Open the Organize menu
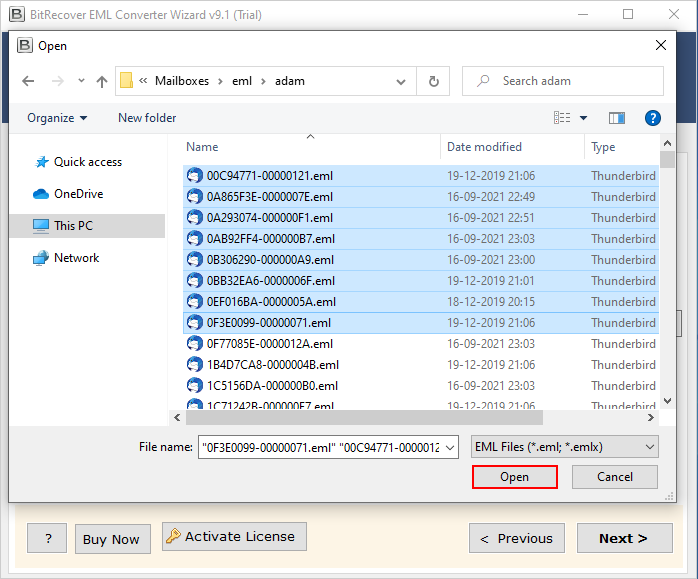Image resolution: width=698 pixels, height=579 pixels. tap(57, 118)
